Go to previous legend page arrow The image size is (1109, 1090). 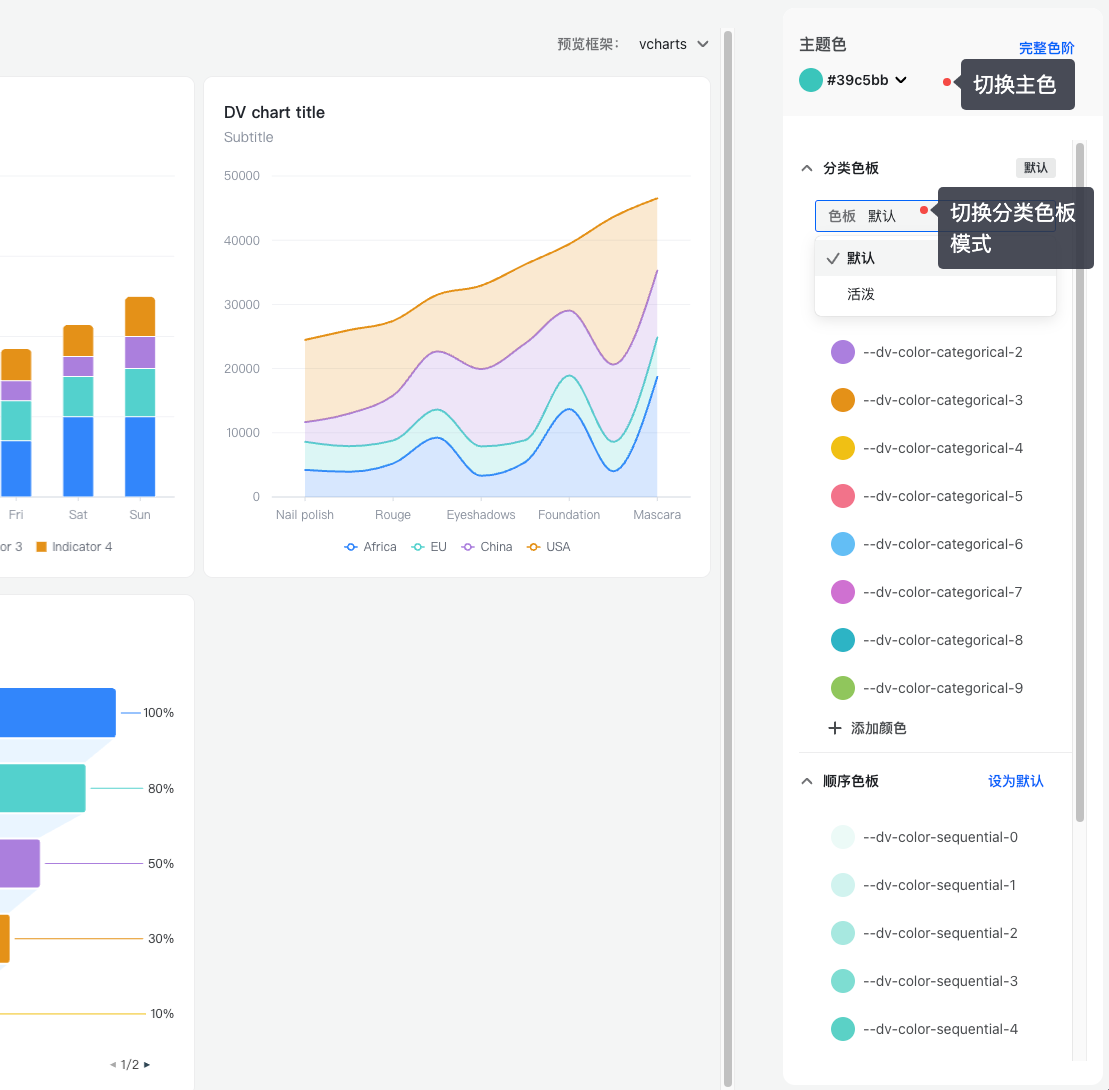(113, 1065)
